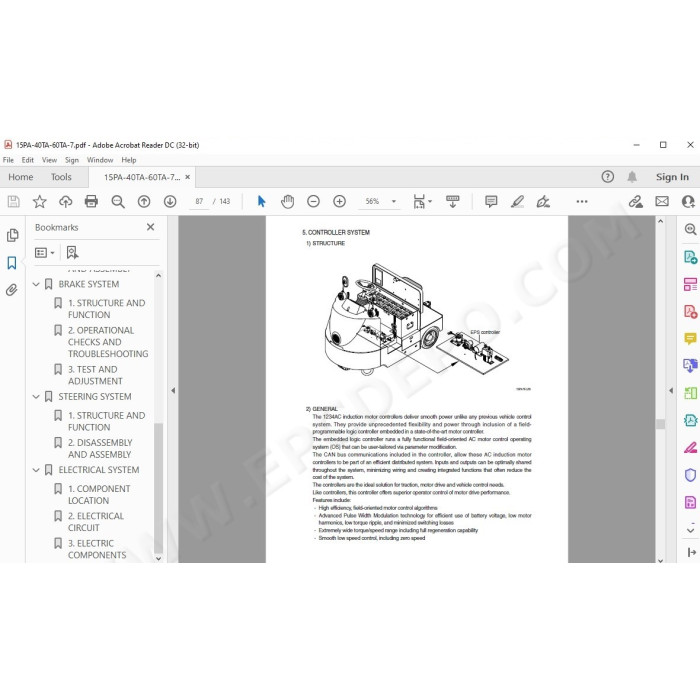Open the Protect shield tool icon
This screenshot has width=700, height=700.
click(690, 475)
